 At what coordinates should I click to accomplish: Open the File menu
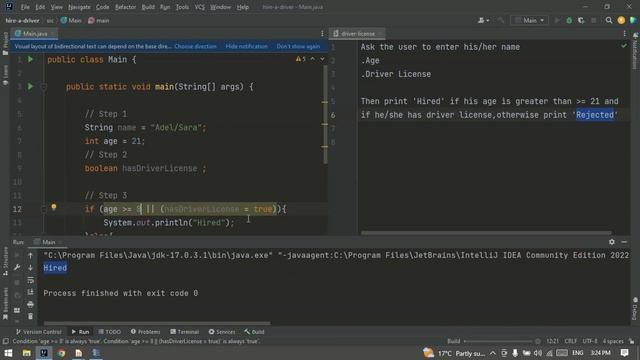click(x=25, y=7)
